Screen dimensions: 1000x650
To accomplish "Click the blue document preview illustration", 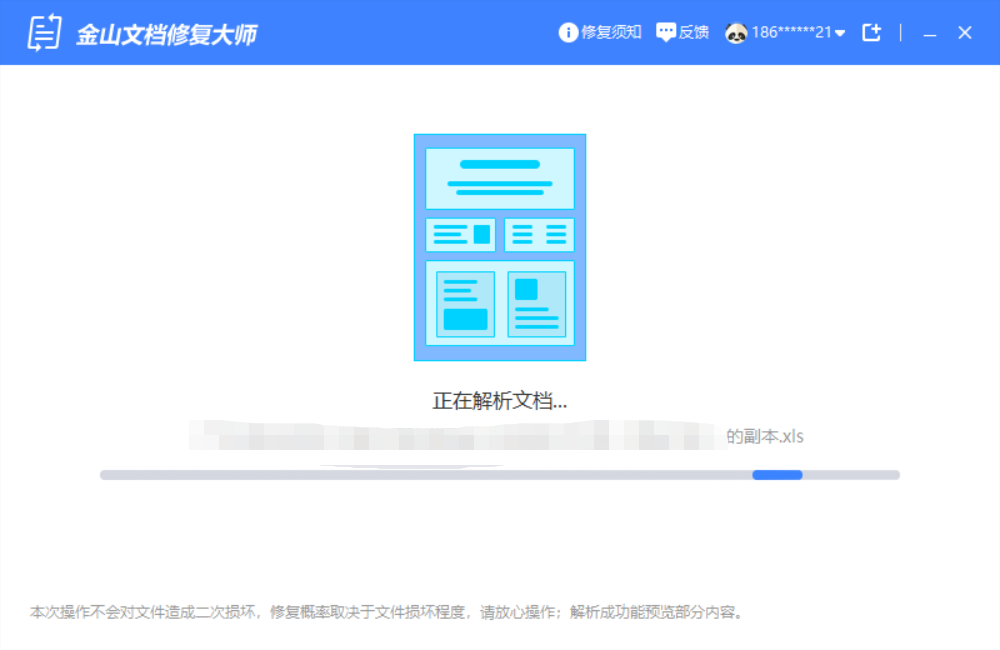I will pyautogui.click(x=500, y=247).
